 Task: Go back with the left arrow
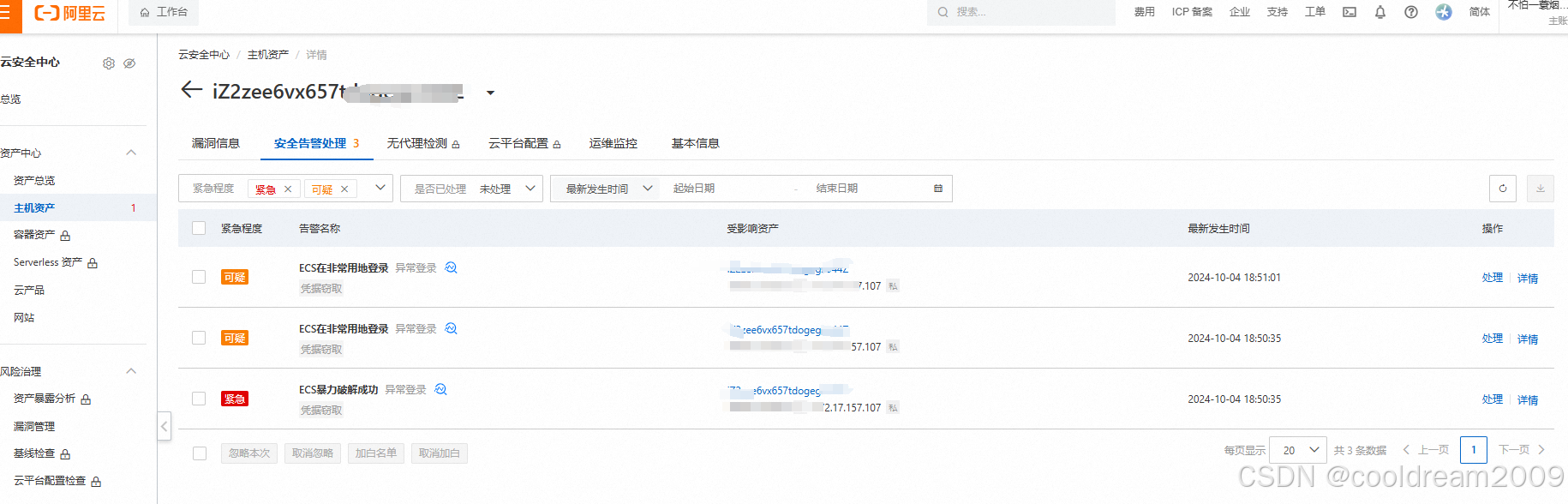click(x=191, y=90)
